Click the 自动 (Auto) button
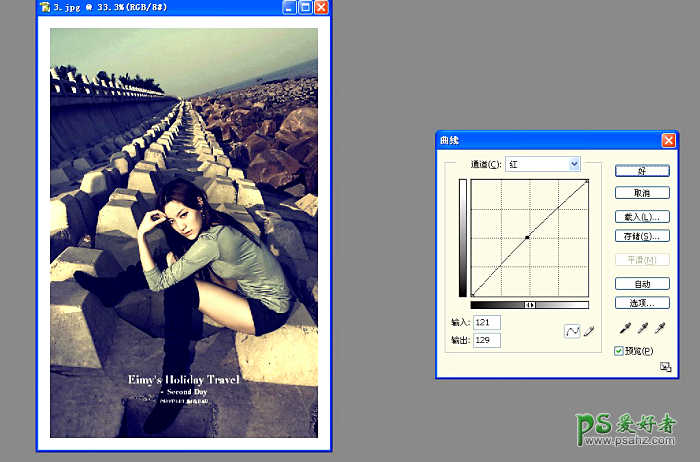This screenshot has height=462, width=700. [641, 284]
